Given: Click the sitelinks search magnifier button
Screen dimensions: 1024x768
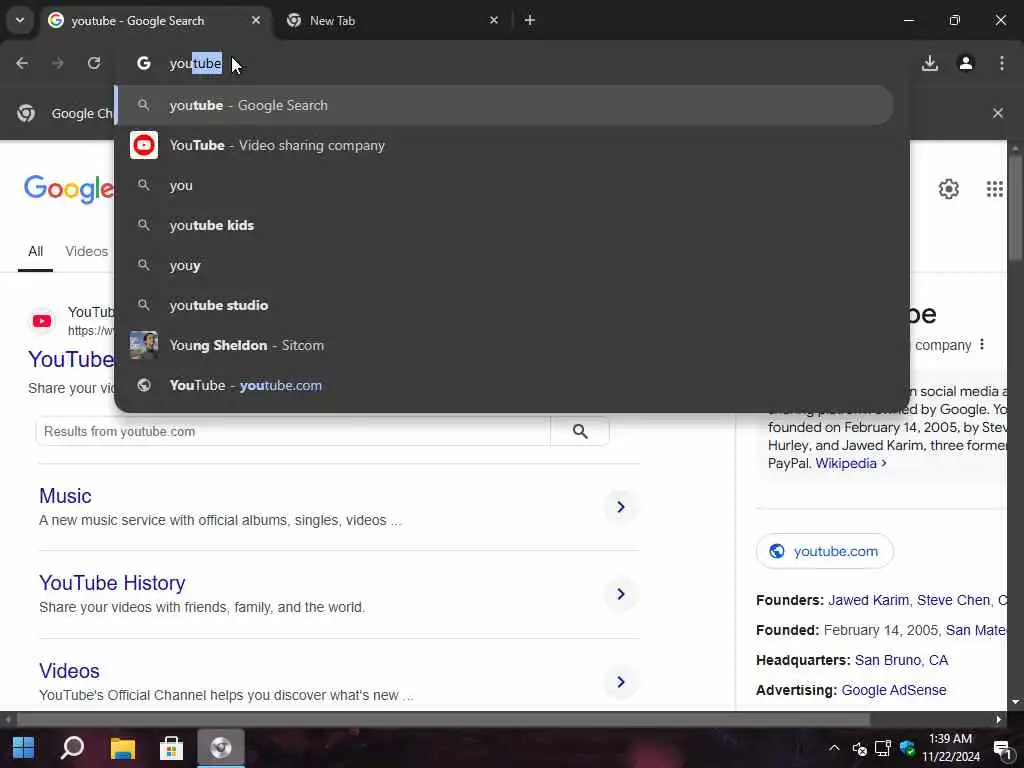Looking at the screenshot, I should click(x=580, y=432).
